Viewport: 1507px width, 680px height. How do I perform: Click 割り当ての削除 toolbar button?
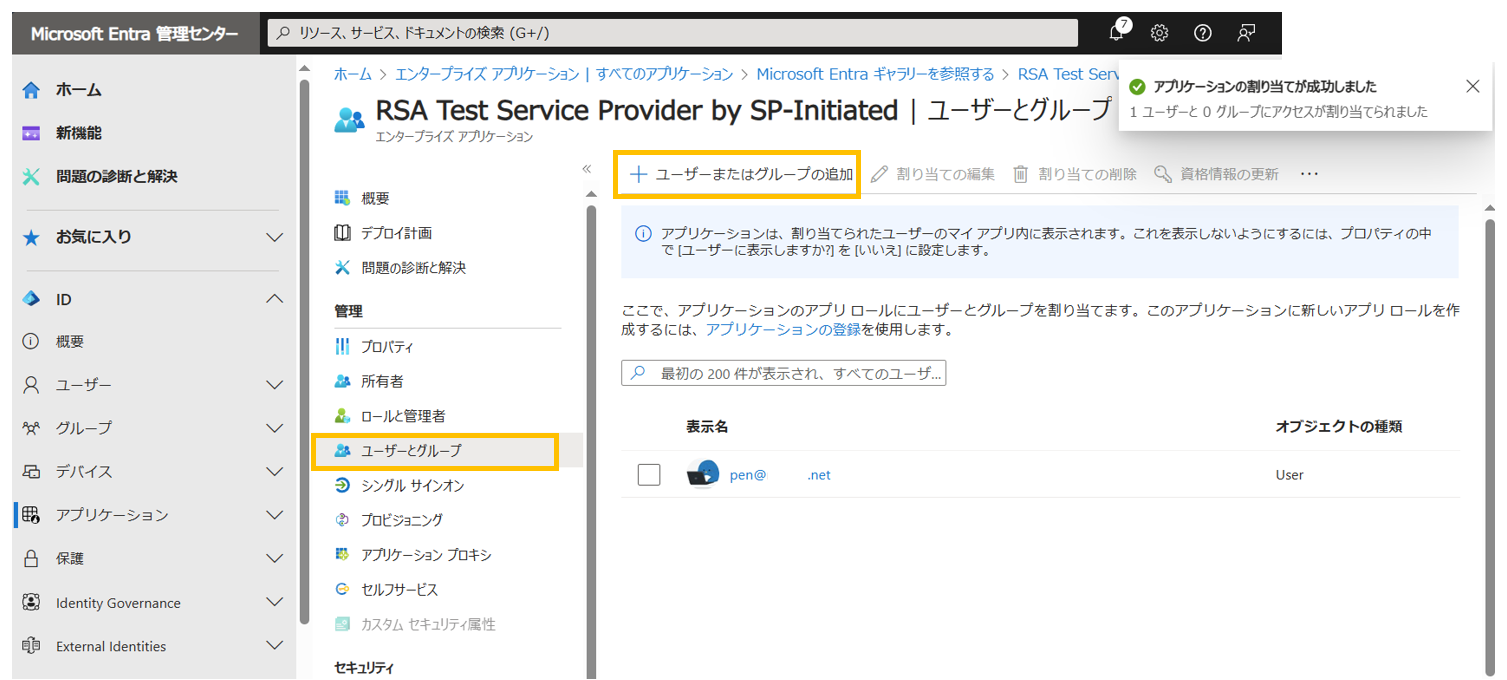click(x=1075, y=174)
